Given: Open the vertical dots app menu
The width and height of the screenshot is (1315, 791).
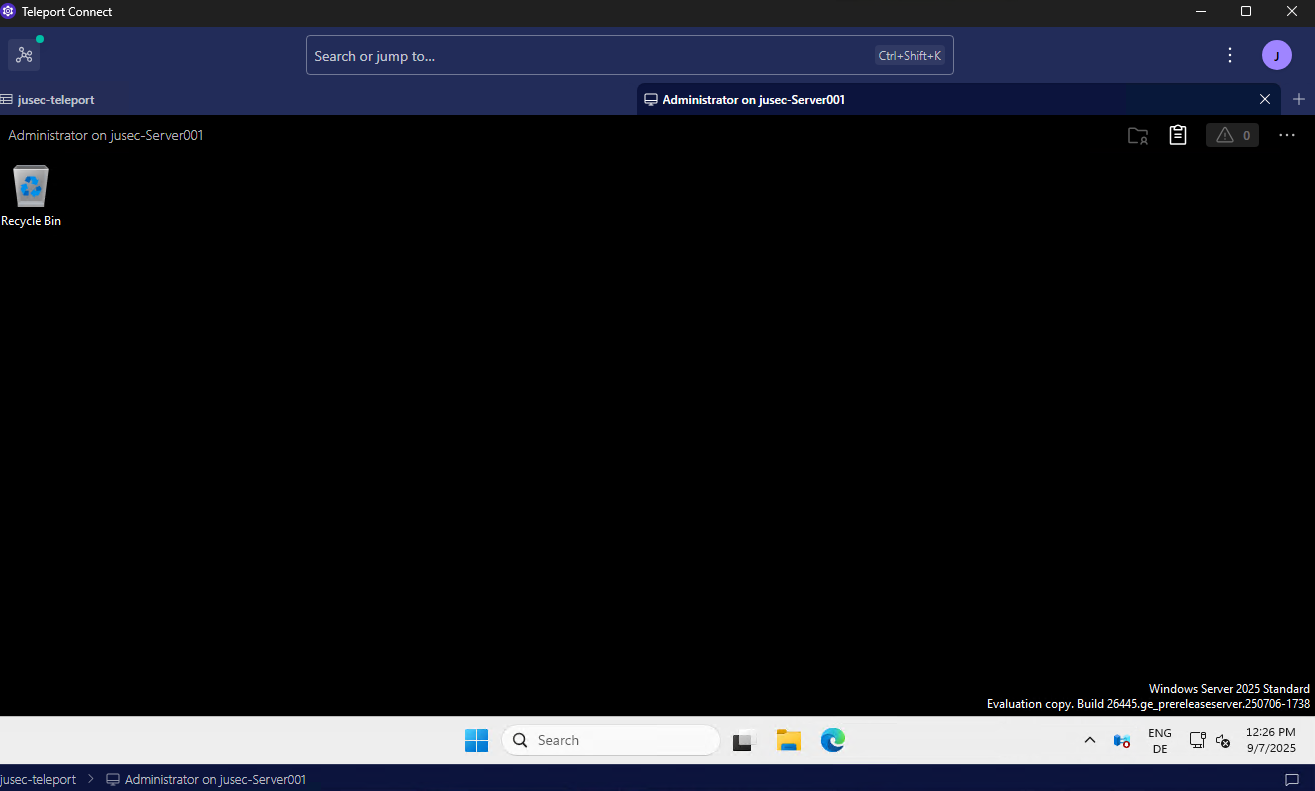Looking at the screenshot, I should (1230, 55).
